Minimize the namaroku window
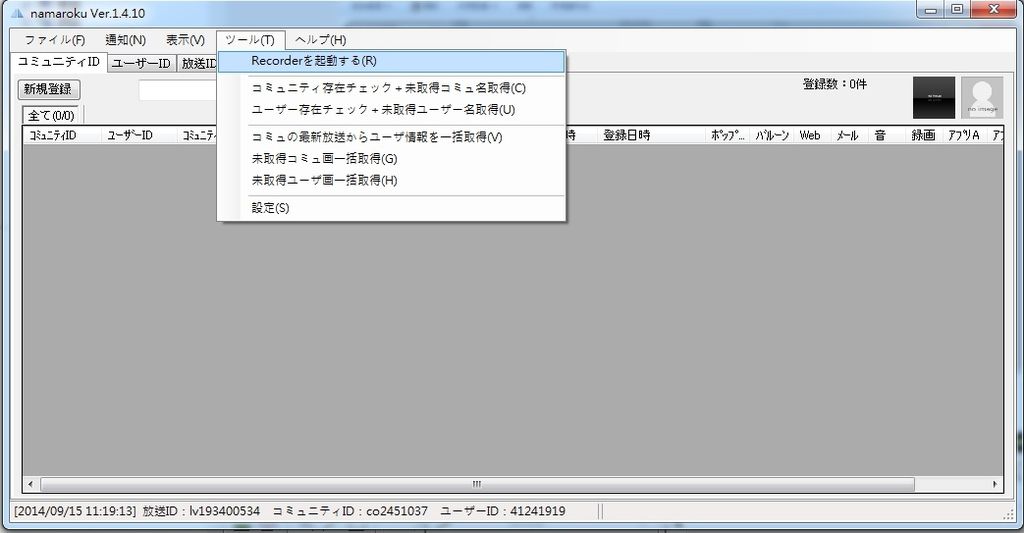The height and width of the screenshot is (533, 1024). click(x=931, y=10)
